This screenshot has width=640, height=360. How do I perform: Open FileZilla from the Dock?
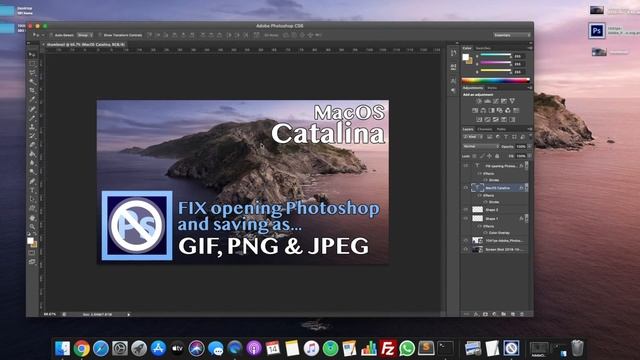[387, 348]
